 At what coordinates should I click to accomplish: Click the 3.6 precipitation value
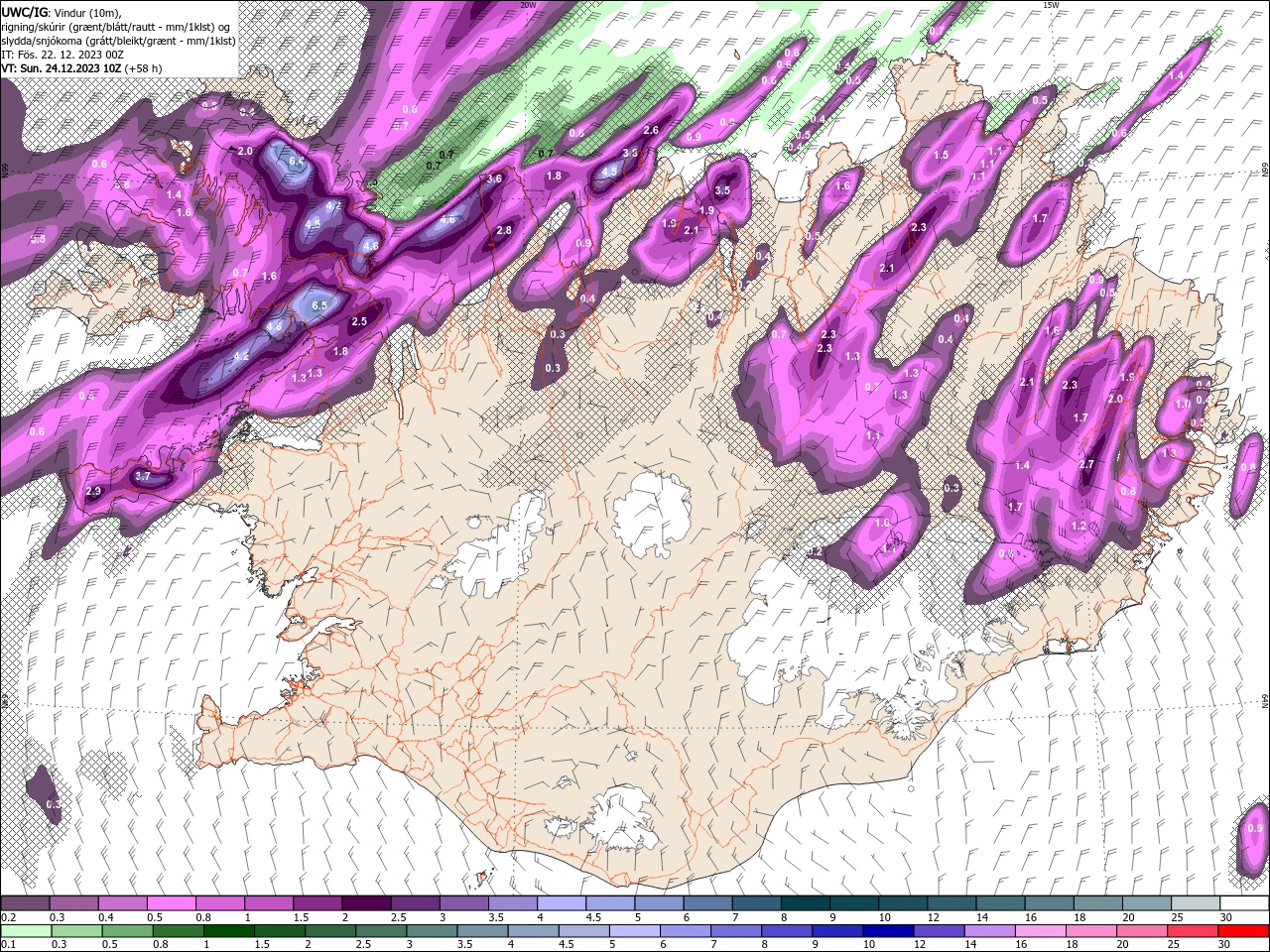pos(495,178)
